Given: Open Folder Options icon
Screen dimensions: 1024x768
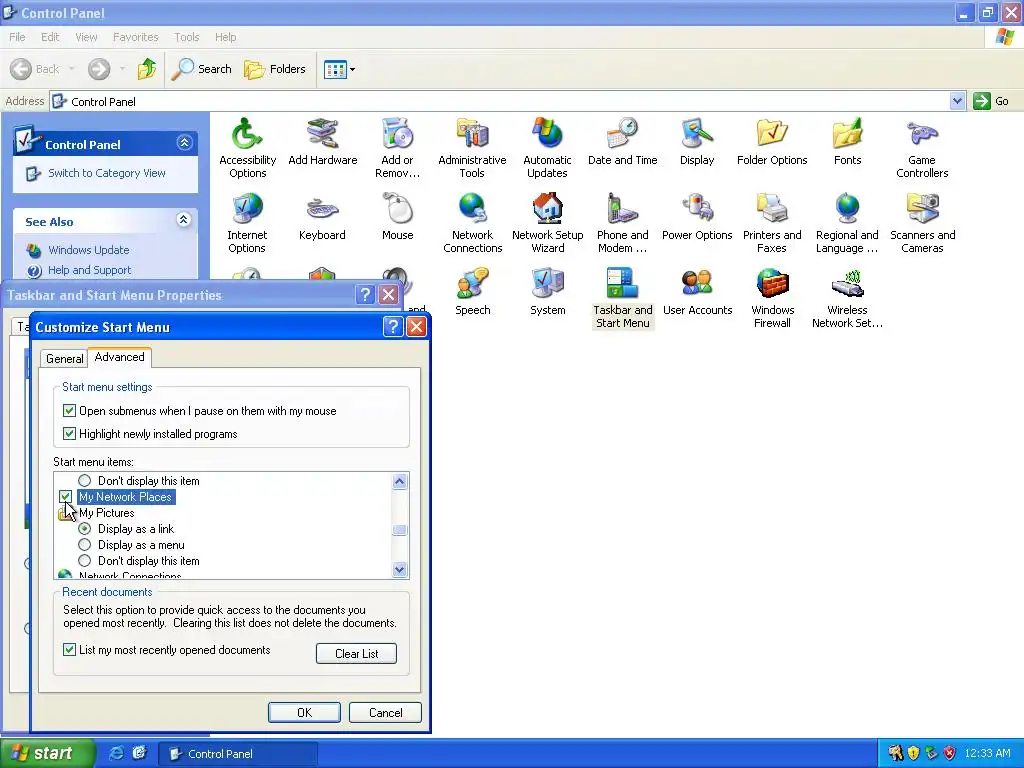Looking at the screenshot, I should [772, 141].
